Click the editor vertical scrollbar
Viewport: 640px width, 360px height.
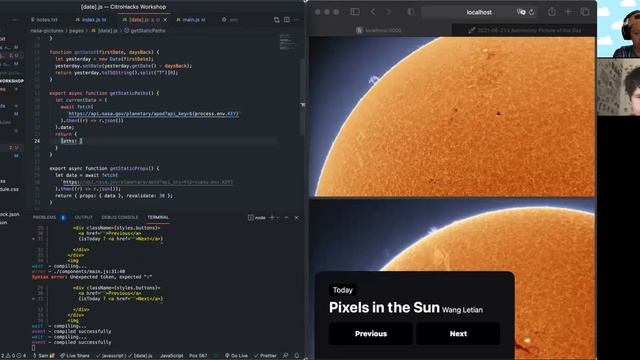302,98
